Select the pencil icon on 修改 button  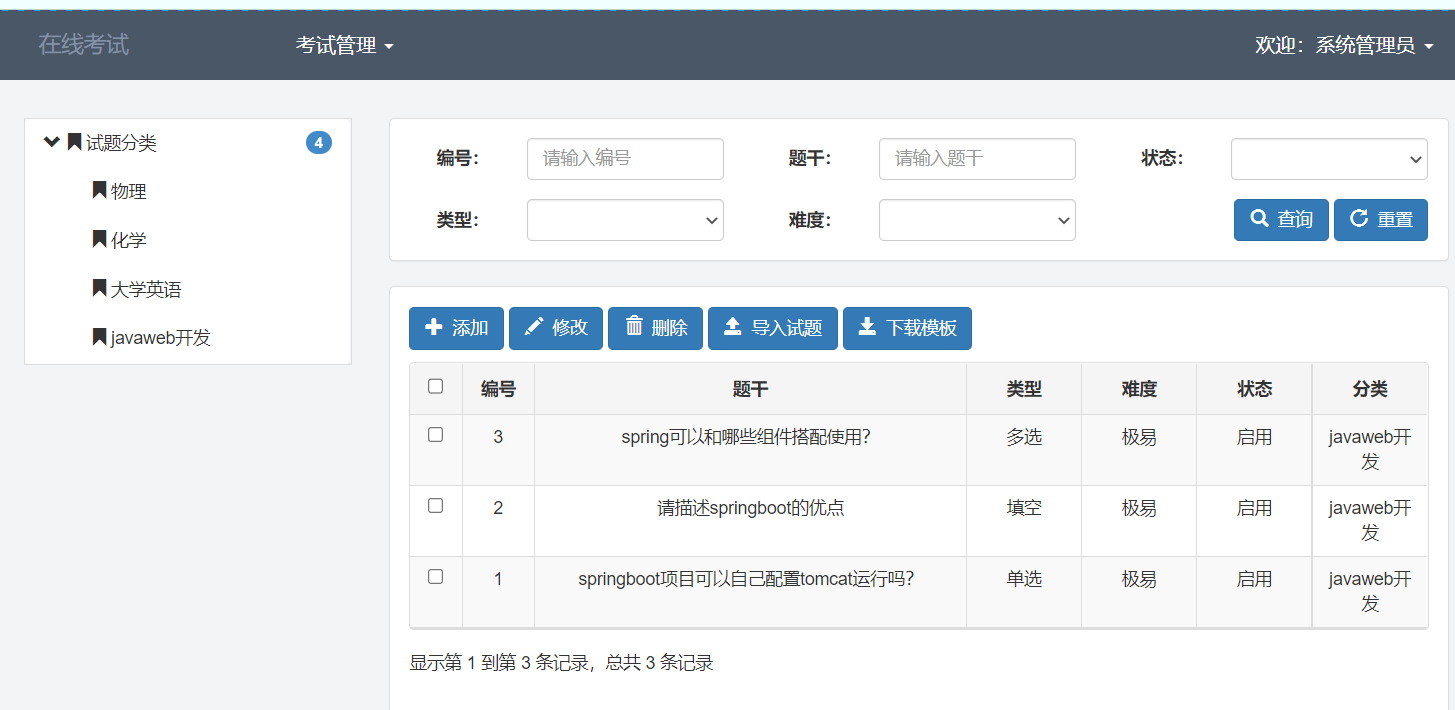[533, 328]
